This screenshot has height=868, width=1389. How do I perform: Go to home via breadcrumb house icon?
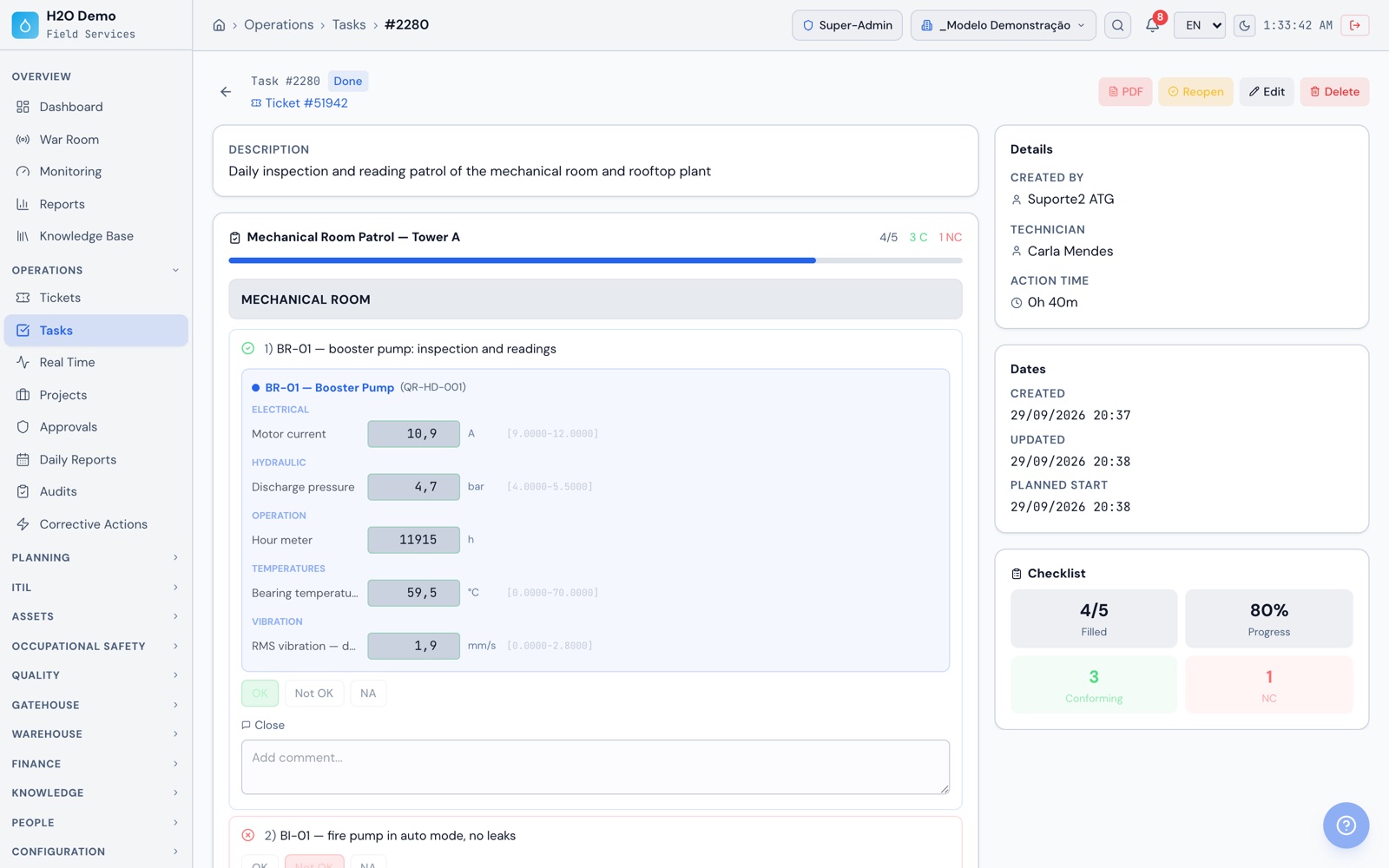tap(219, 25)
